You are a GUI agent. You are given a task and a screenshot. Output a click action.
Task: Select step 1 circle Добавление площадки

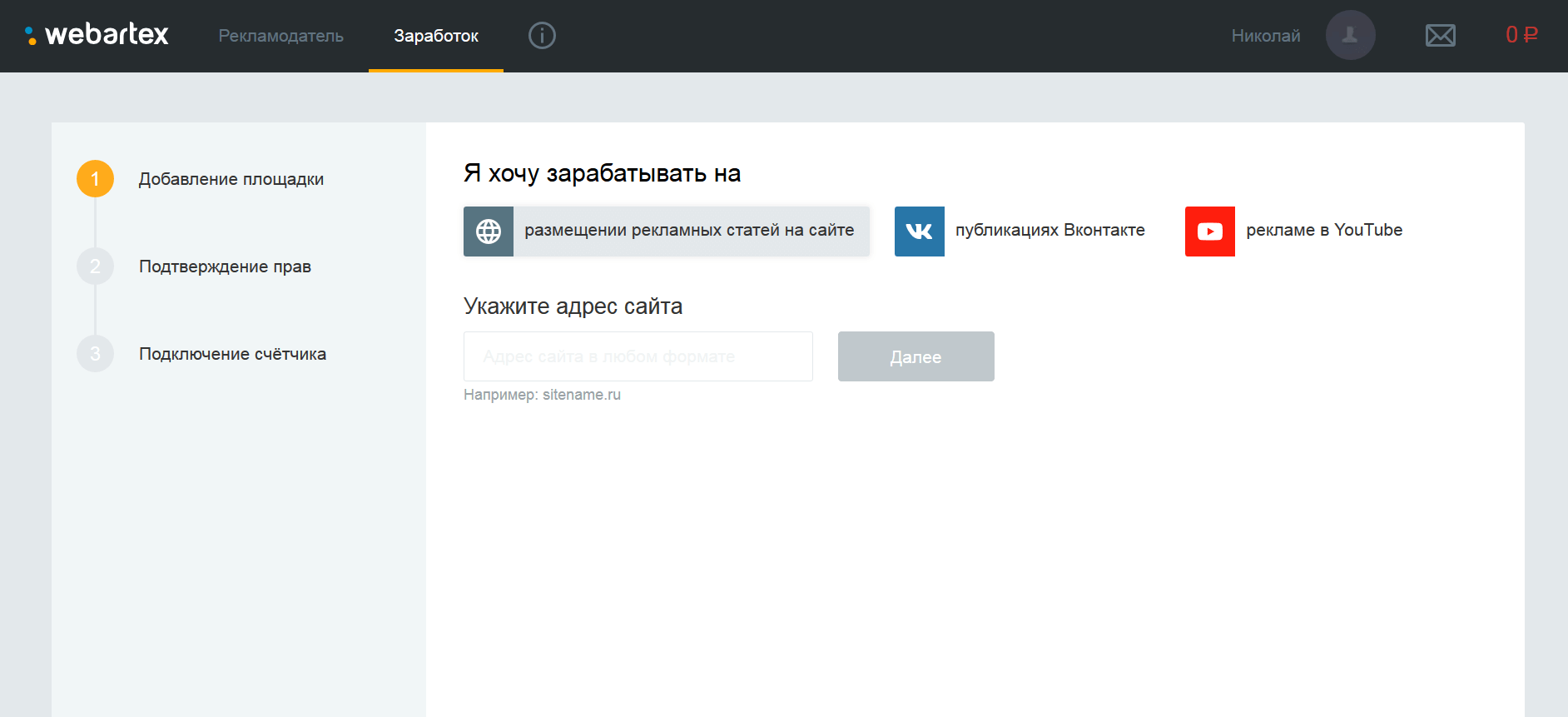[95, 179]
